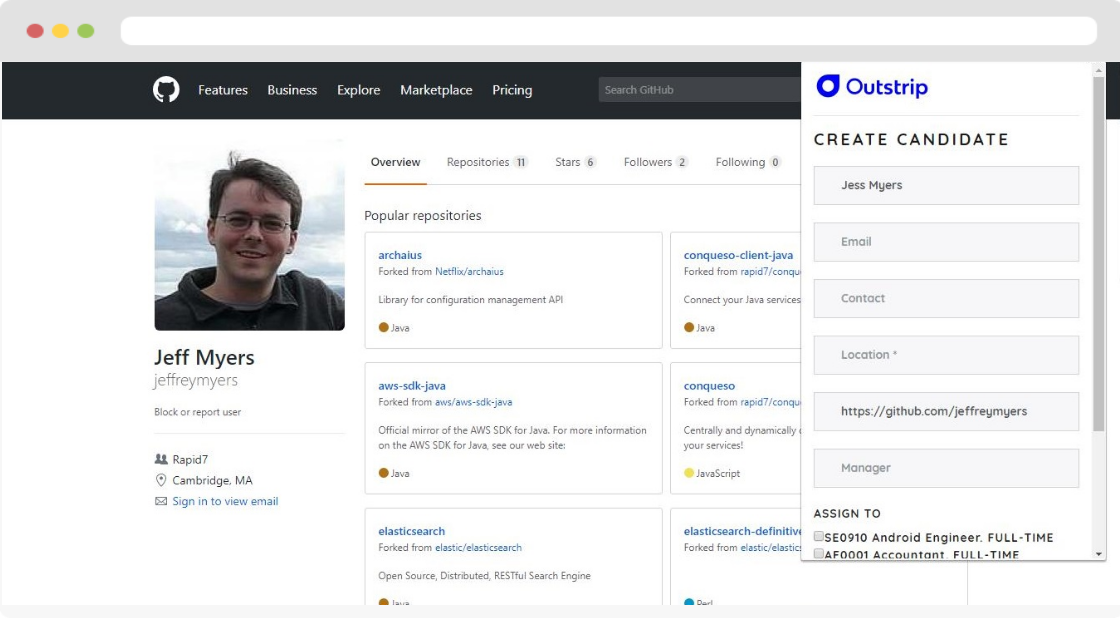This screenshot has height=630, width=1120.
Task: Open the archaius repository link
Action: point(400,255)
